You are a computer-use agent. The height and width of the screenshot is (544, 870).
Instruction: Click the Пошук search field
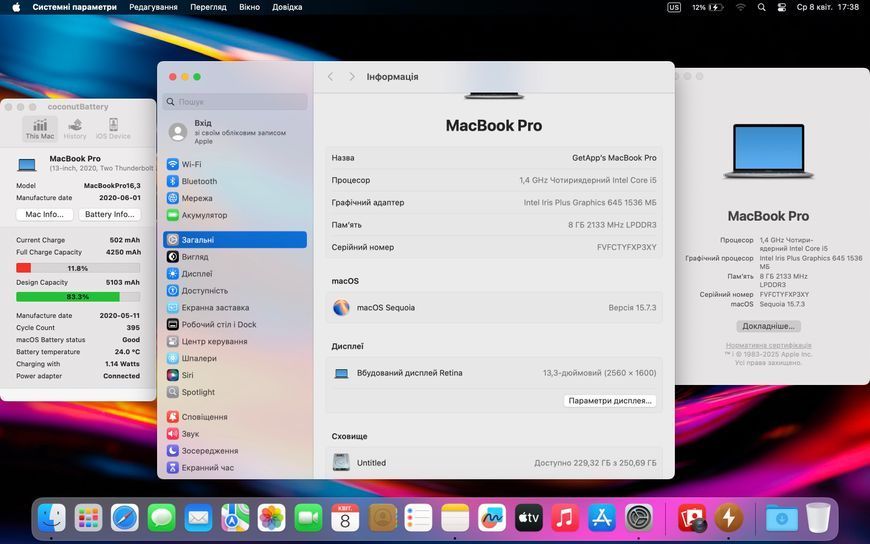pyautogui.click(x=235, y=102)
